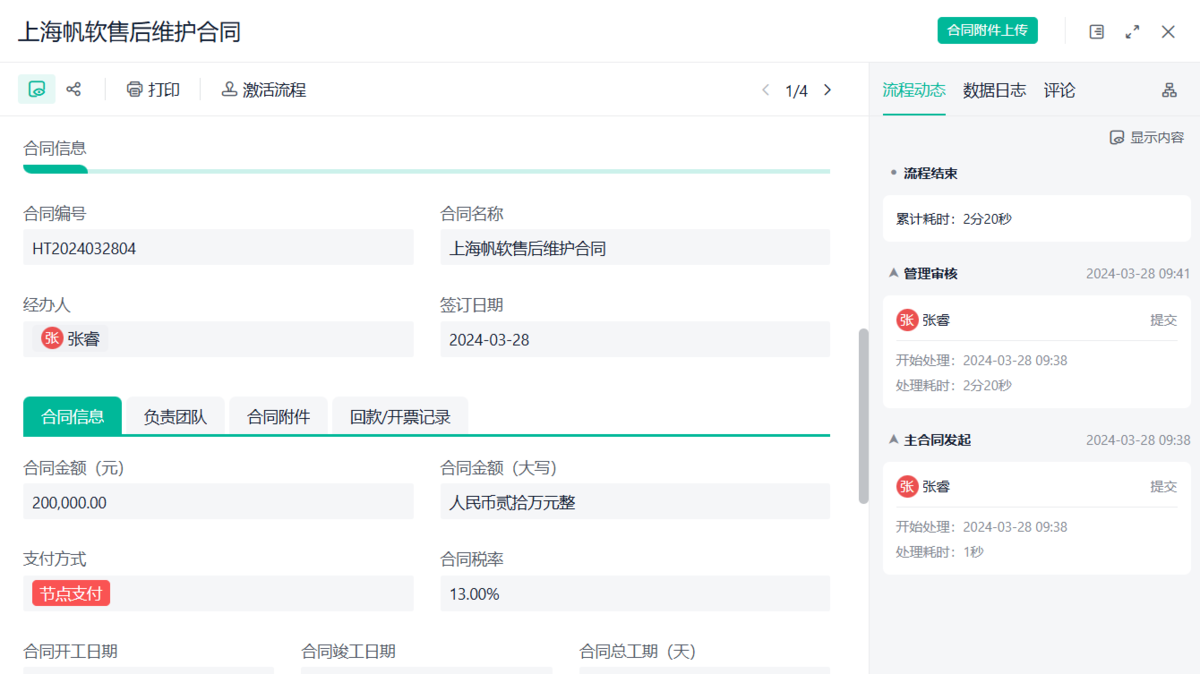1200x674 pixels.
Task: Click the 合同税率 field 13.00%
Action: point(635,593)
